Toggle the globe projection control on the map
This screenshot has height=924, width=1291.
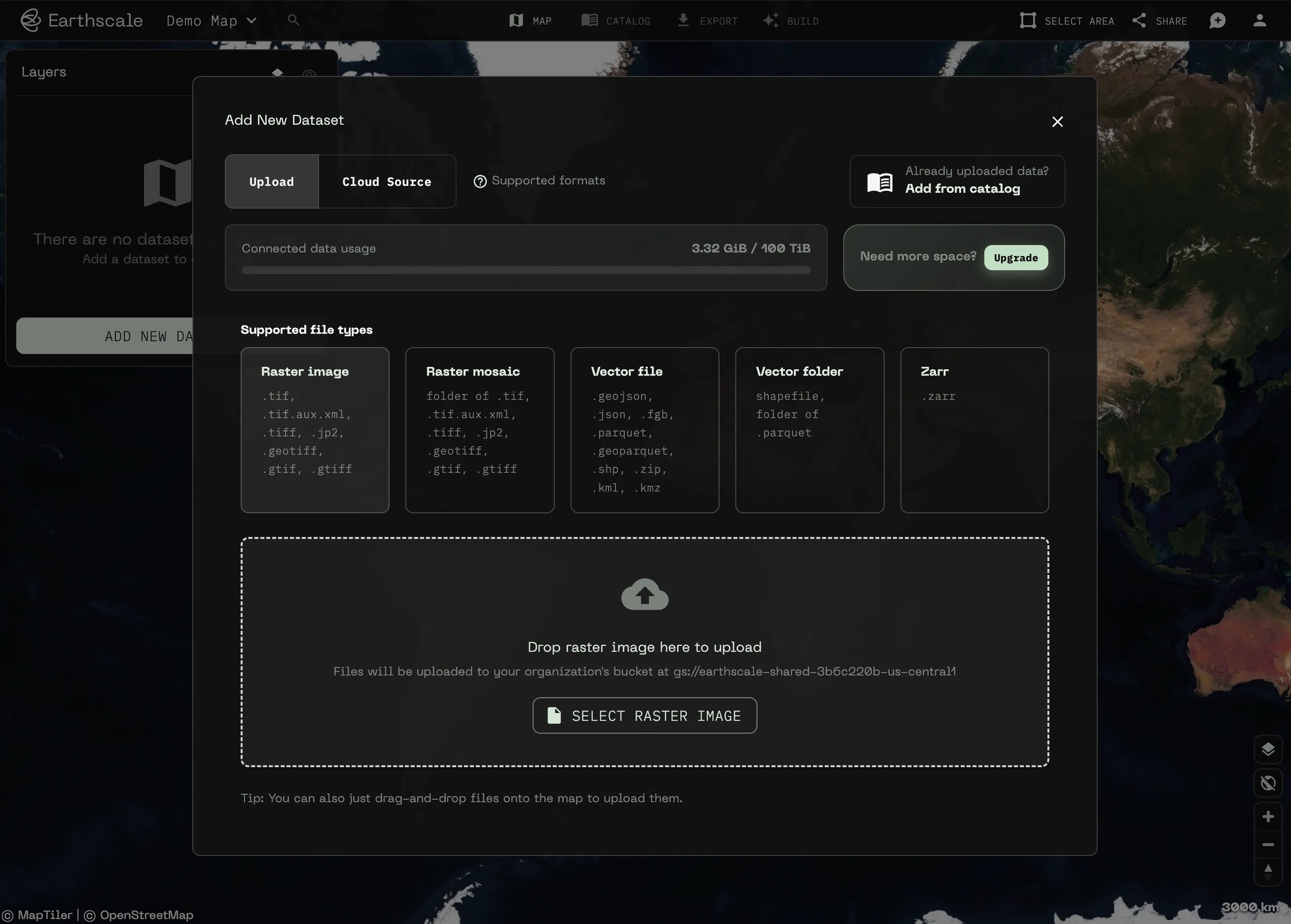(1267, 783)
